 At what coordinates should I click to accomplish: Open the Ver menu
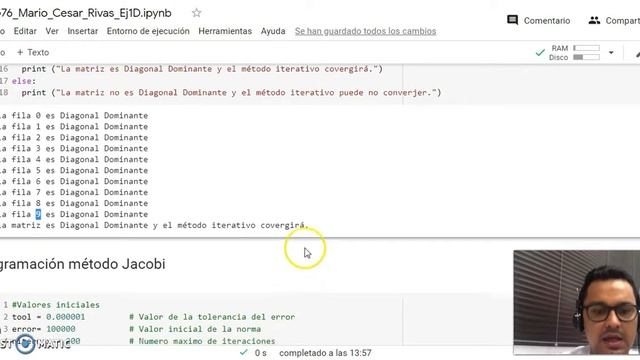coord(52,31)
